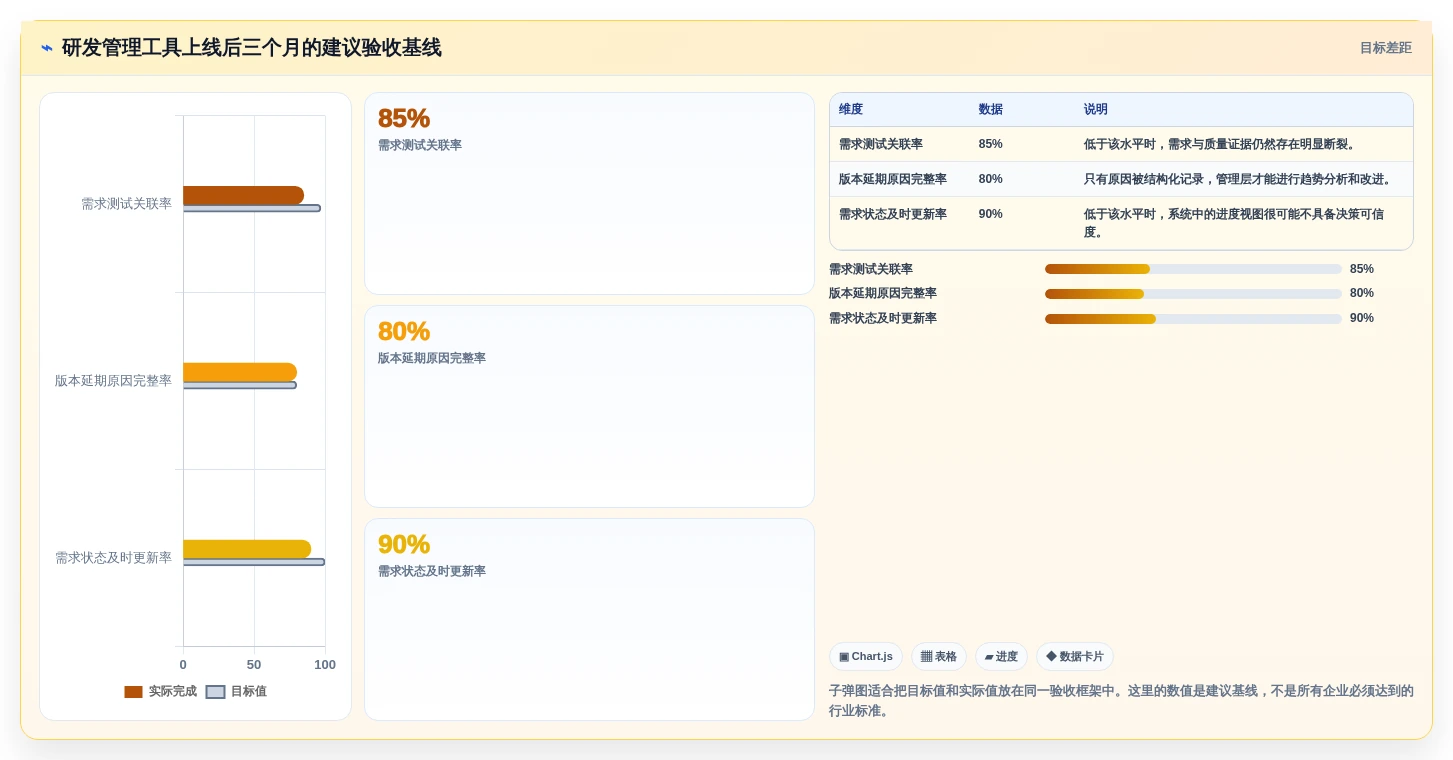The width and height of the screenshot is (1453, 760).
Task: Click the x-axis tick label 50
Action: click(x=254, y=665)
